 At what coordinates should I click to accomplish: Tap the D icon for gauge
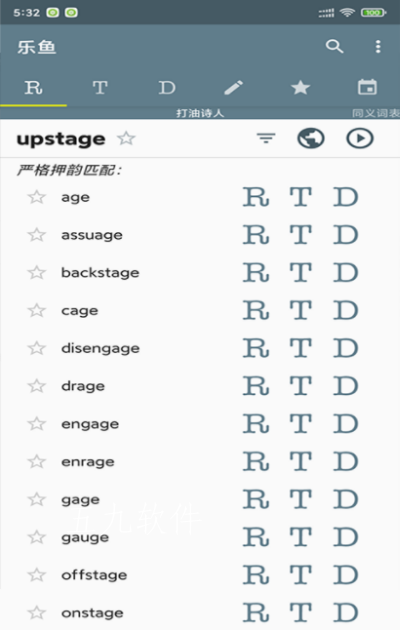(345, 537)
